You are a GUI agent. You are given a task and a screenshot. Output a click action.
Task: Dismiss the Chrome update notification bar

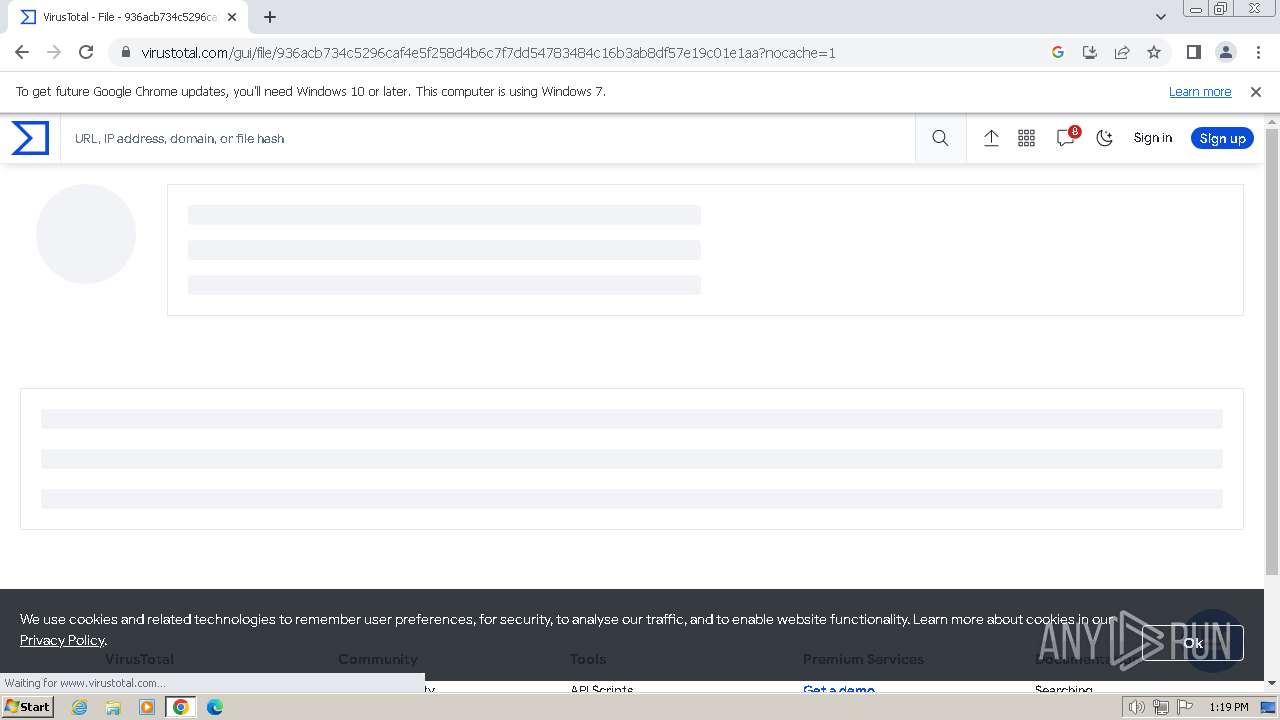pos(1256,91)
